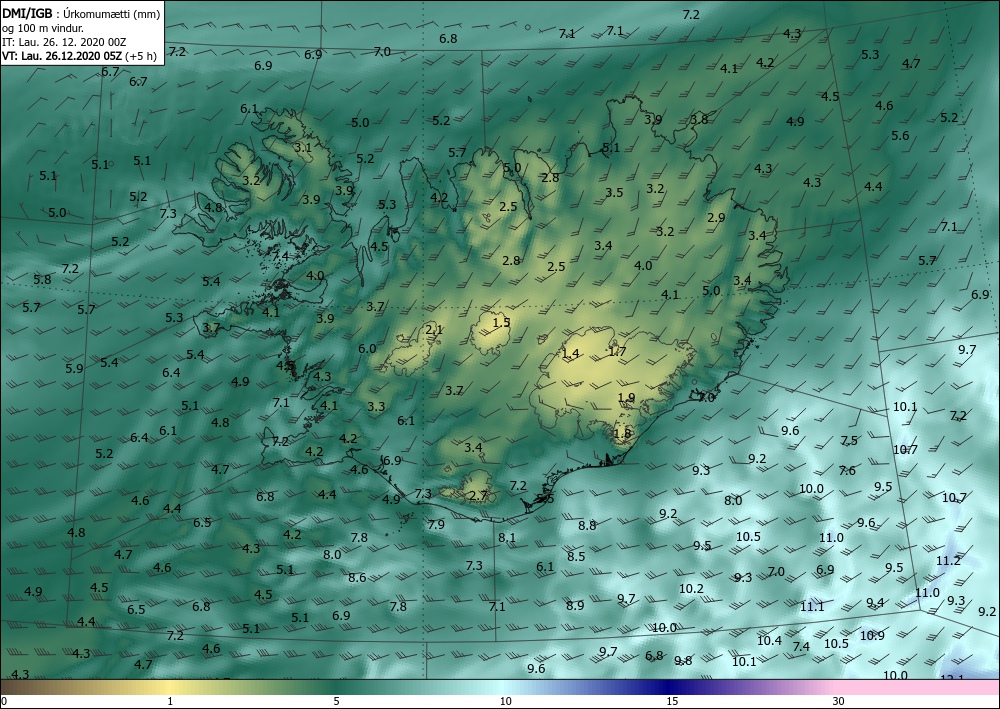Screen dimensions: 1000x709
Task: Click the map value 6.0
Action: 367,349
